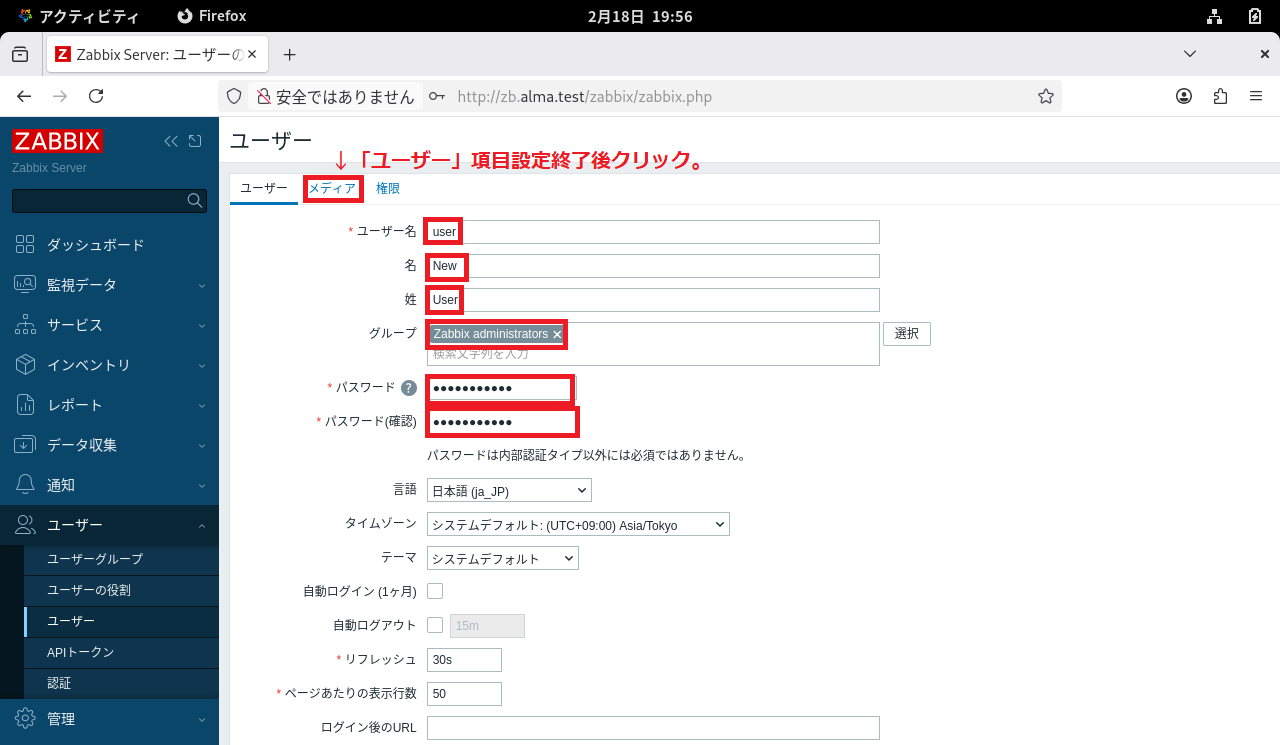
Task: Click the password help question mark icon
Action: click(x=408, y=388)
